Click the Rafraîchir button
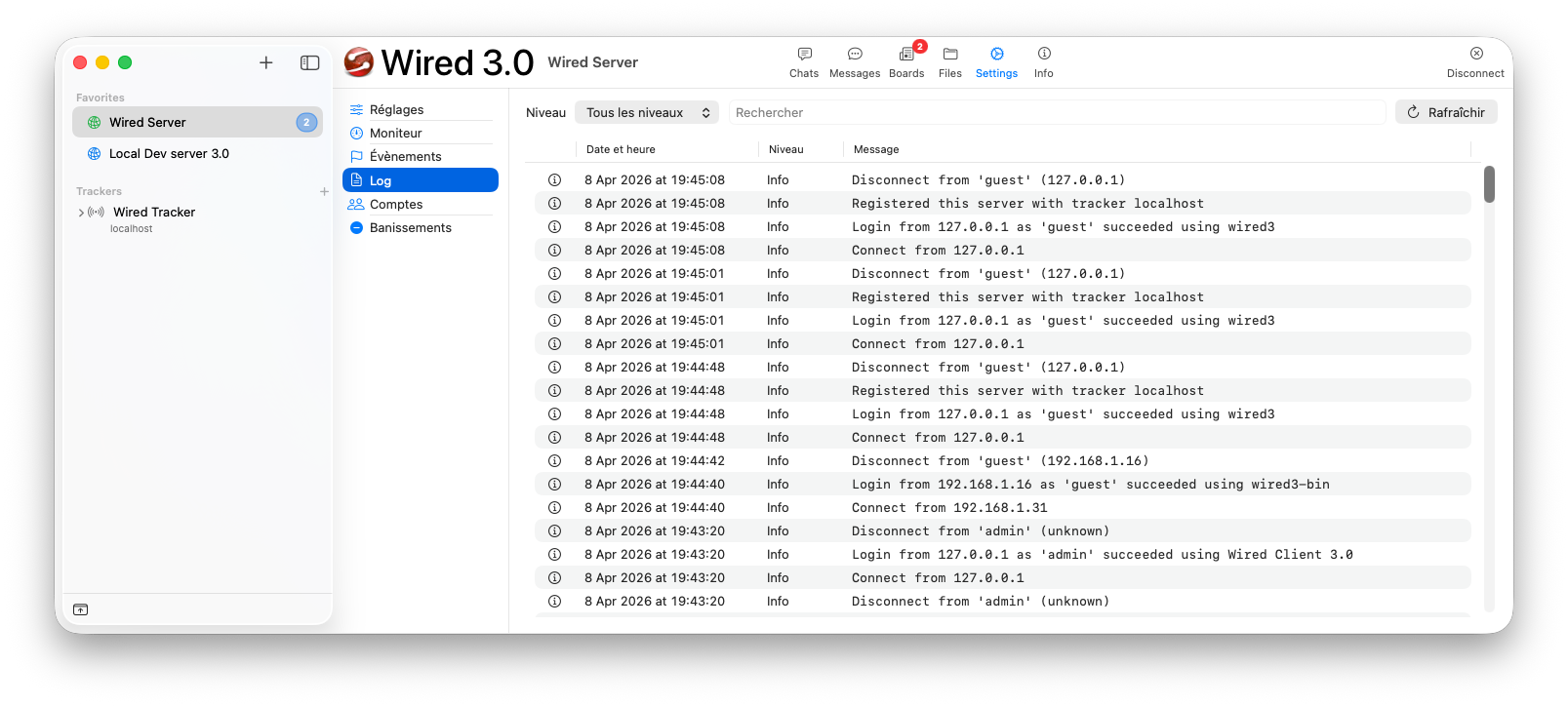Image resolution: width=1568 pixels, height=706 pixels. coord(1446,113)
